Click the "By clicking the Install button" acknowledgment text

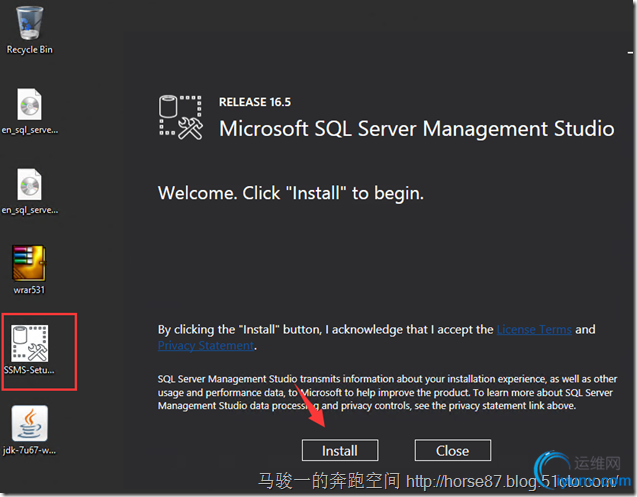(326, 329)
